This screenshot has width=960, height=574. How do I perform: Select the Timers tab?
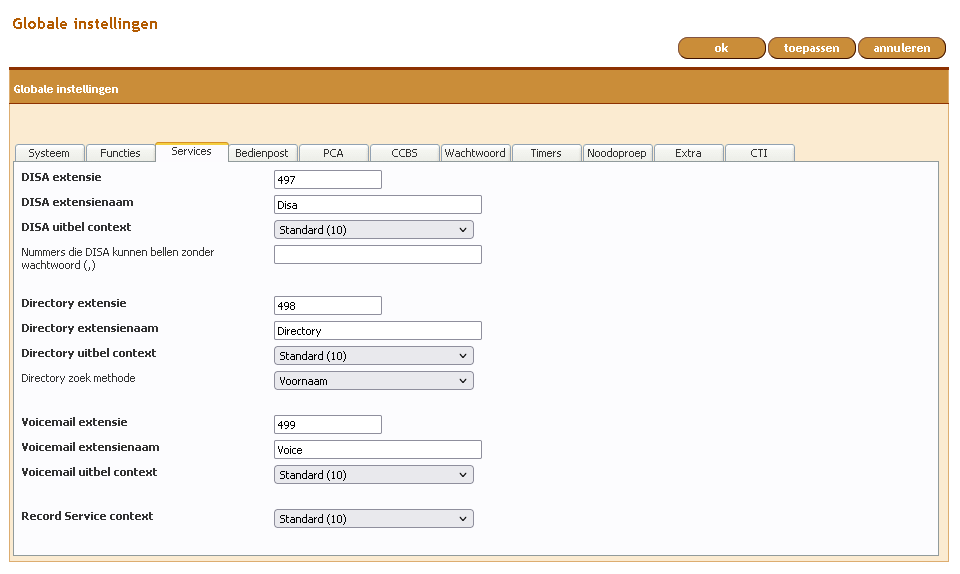click(546, 153)
